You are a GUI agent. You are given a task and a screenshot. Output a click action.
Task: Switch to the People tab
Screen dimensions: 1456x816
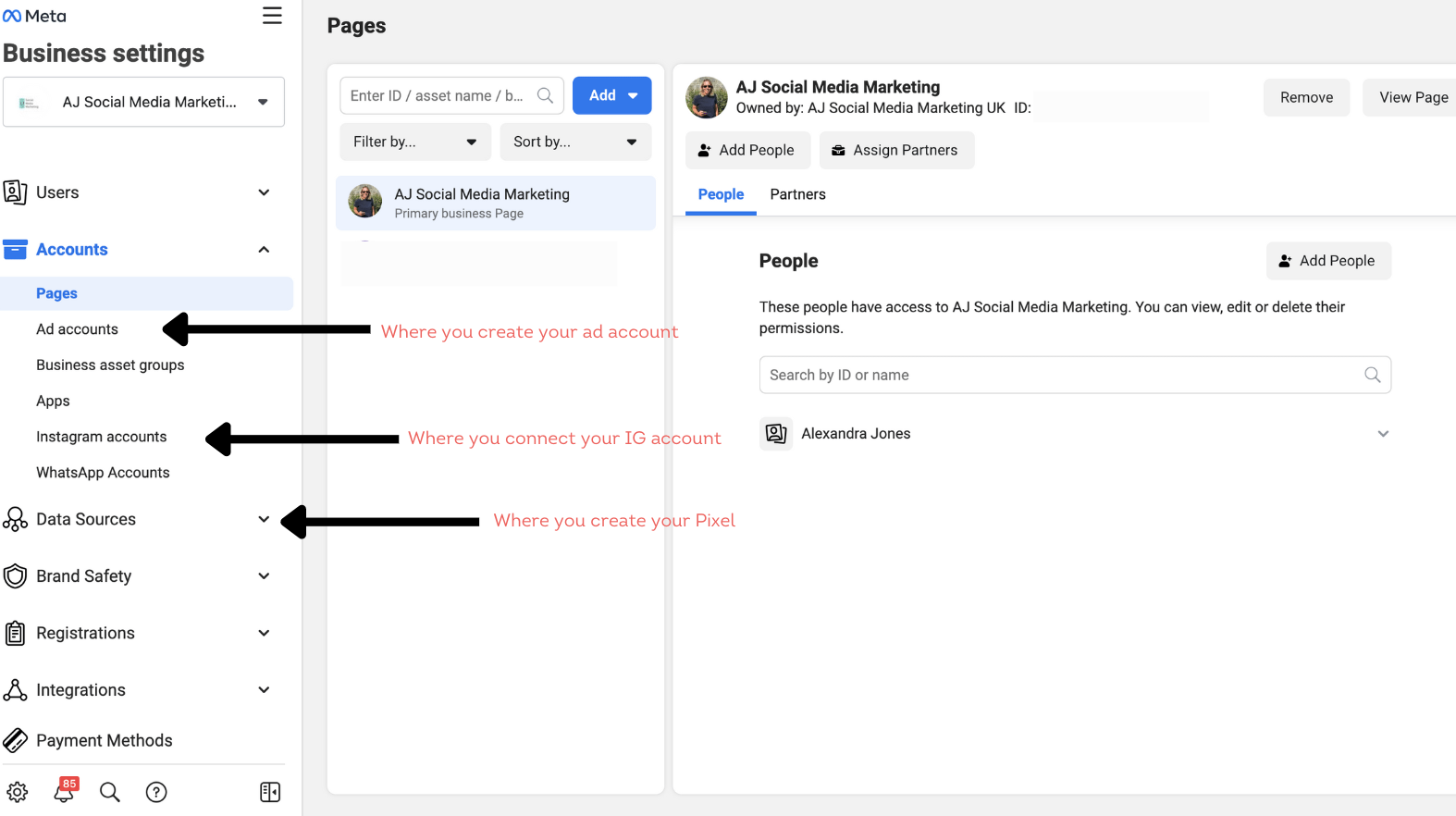[721, 194]
